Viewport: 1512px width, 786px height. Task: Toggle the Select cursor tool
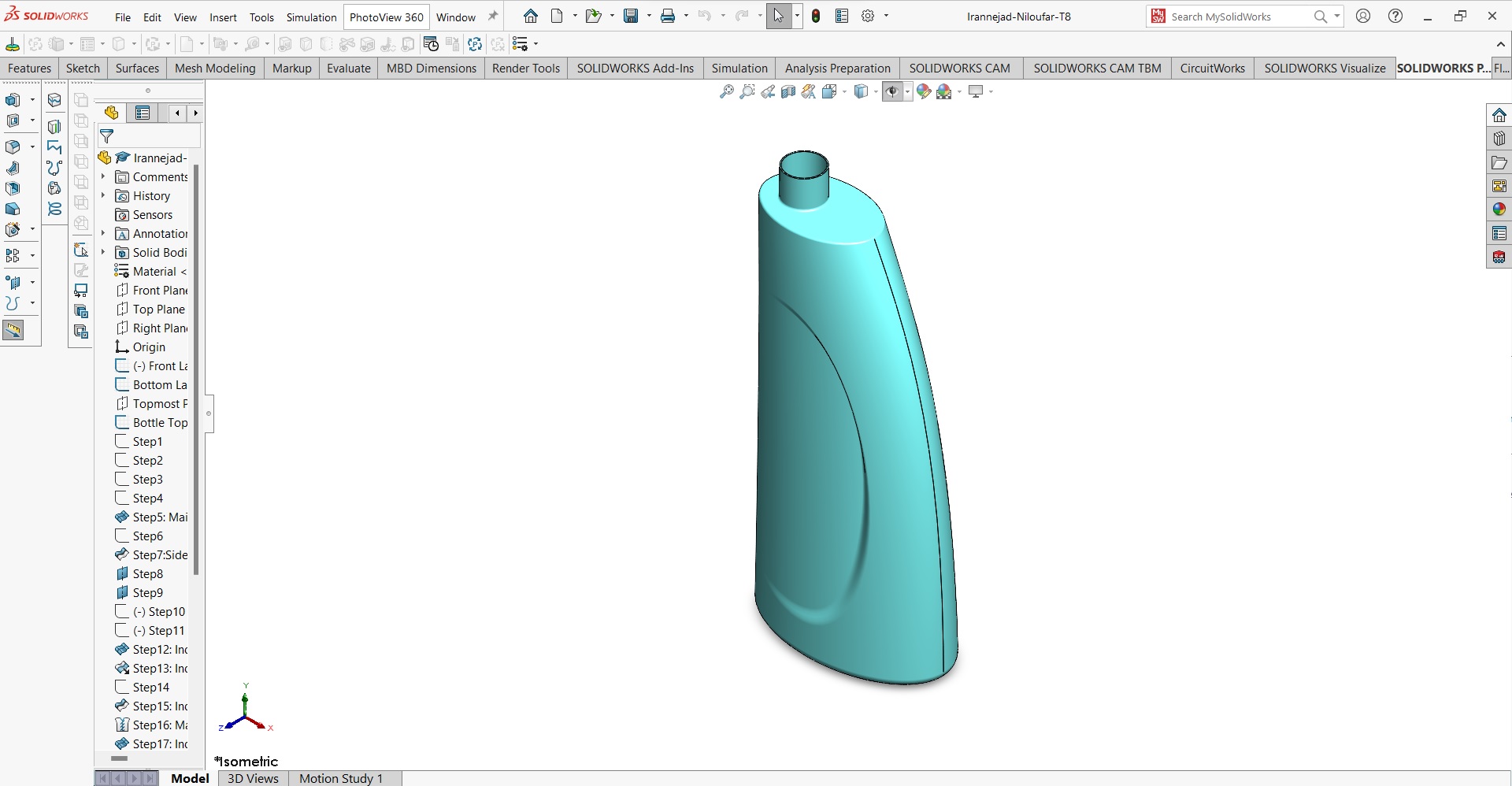point(778,16)
